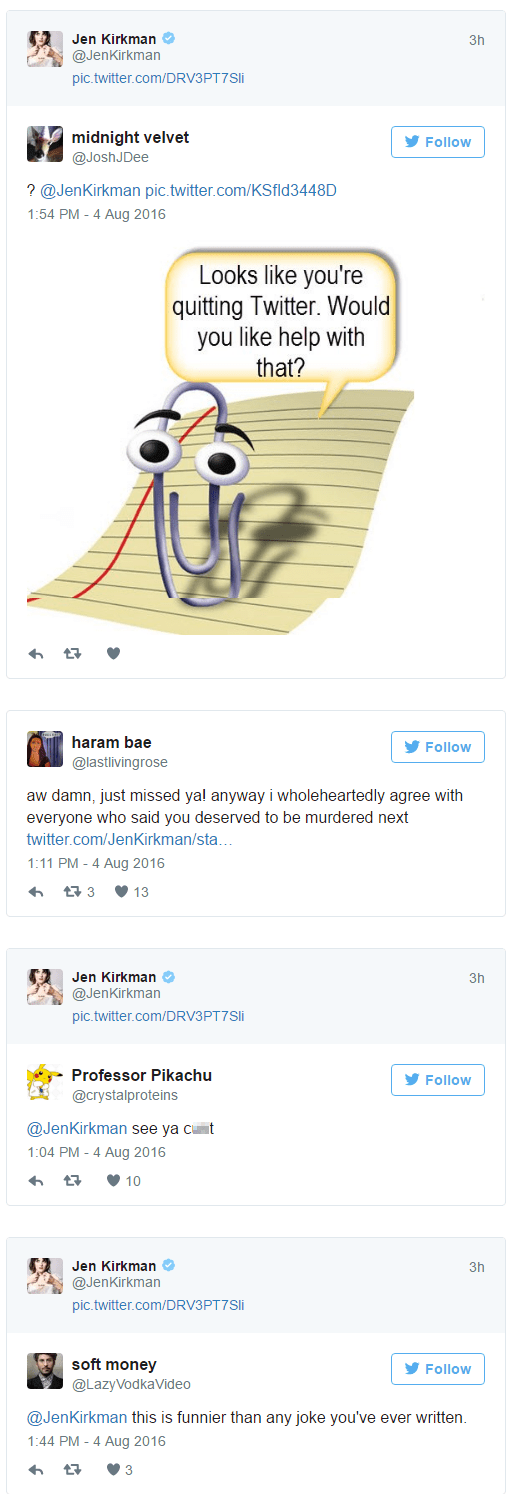Like midnight velvet's Clippy tweet
Viewport: 517px width, 1494px height.
pyautogui.click(x=113, y=654)
